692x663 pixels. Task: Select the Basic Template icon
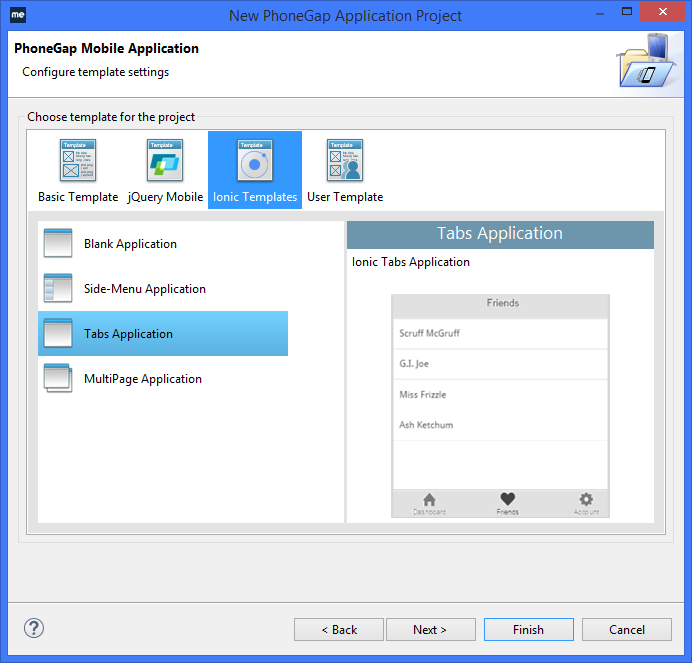tap(78, 161)
